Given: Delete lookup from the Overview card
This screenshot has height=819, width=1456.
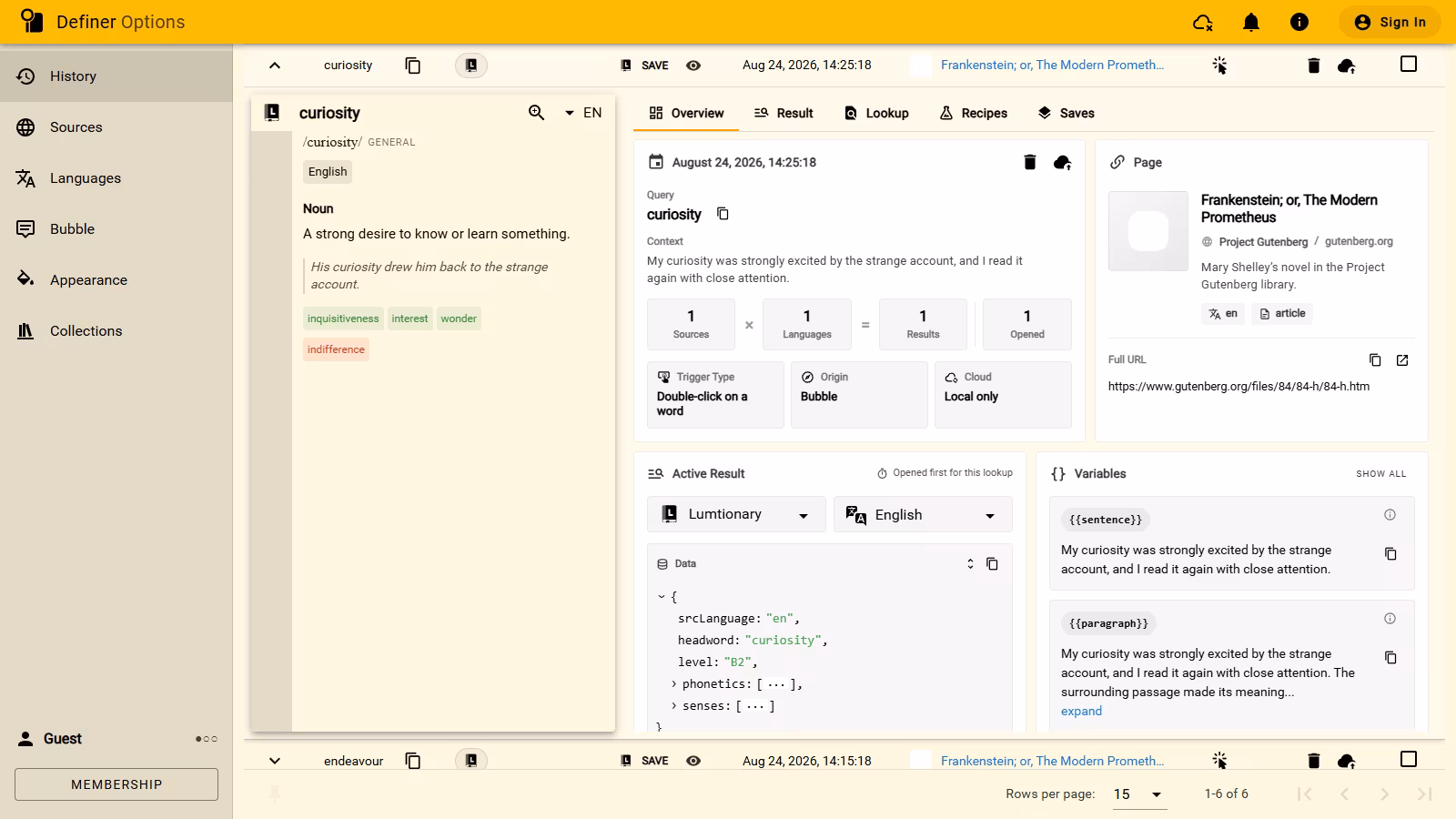Looking at the screenshot, I should tap(1030, 162).
